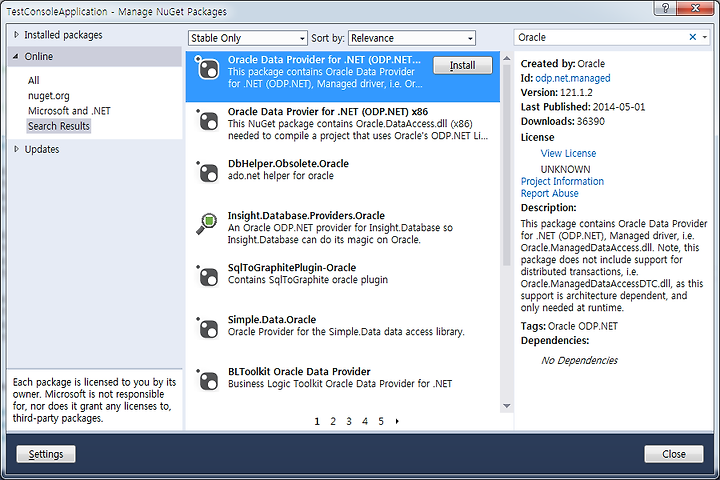Click the Close button at bottom
Image resolution: width=720 pixels, height=480 pixels.
click(674, 454)
